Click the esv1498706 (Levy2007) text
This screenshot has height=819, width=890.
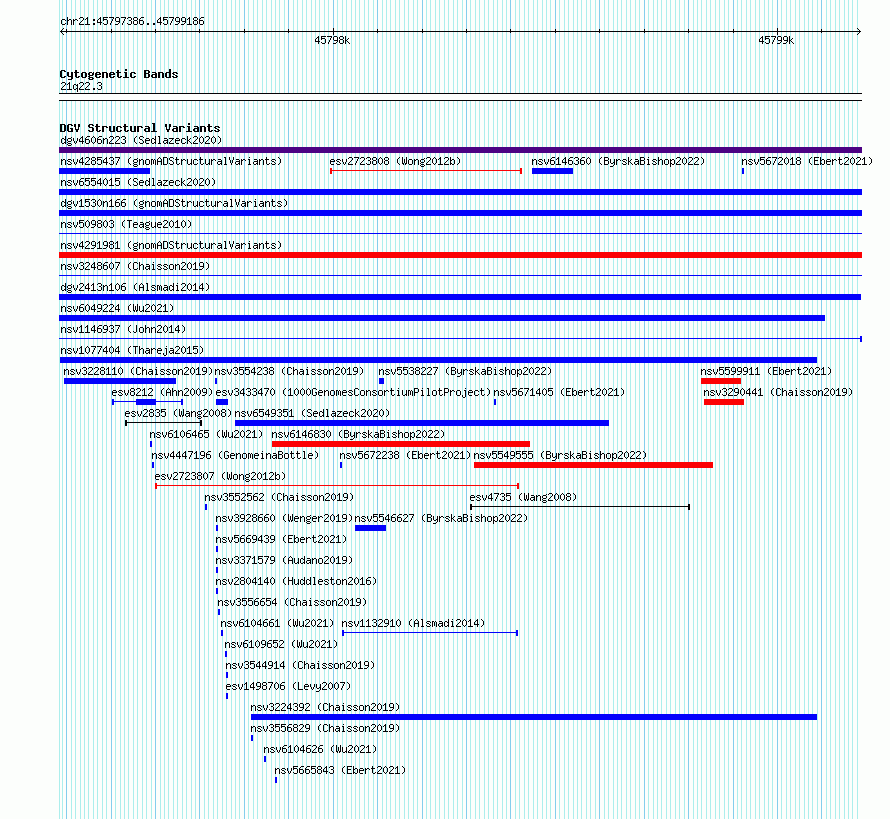pos(288,686)
